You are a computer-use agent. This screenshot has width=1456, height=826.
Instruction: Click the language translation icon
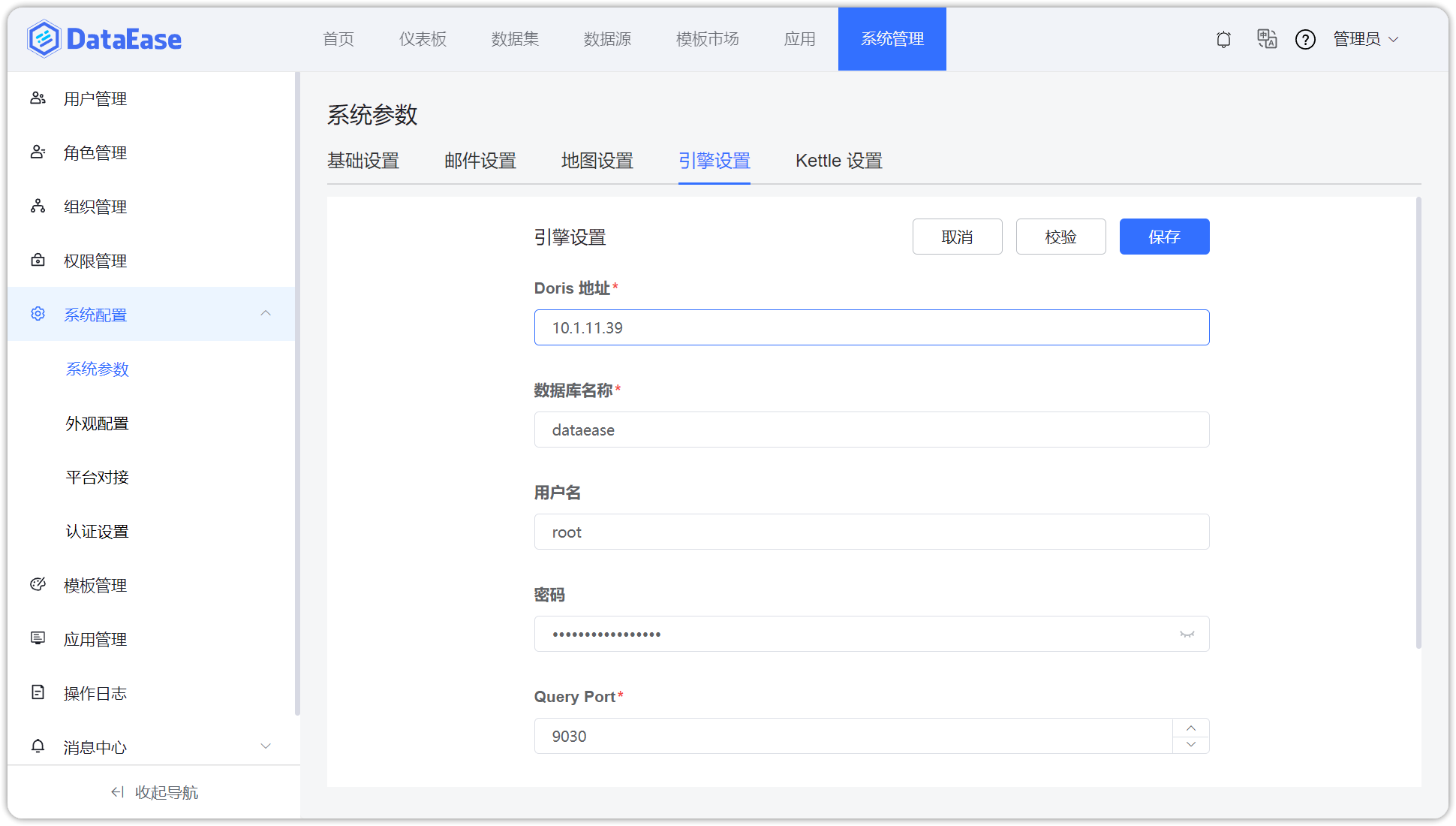[1267, 39]
